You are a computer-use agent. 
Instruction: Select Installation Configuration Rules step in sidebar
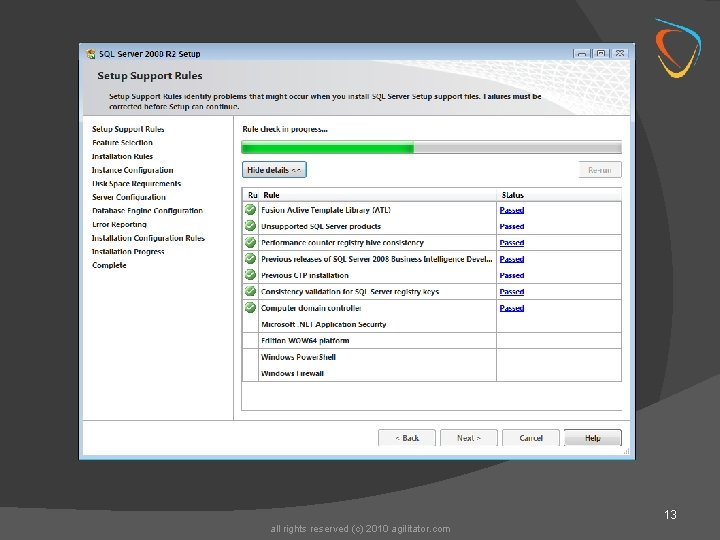(x=148, y=238)
